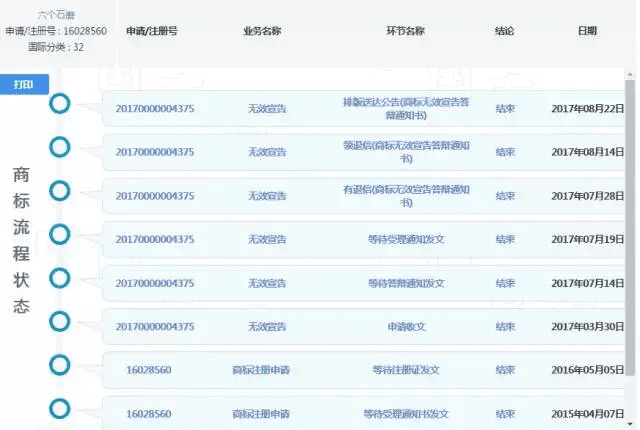Click the 等待答辩通知发文 stage name
This screenshot has height=430, width=640.
click(x=406, y=284)
